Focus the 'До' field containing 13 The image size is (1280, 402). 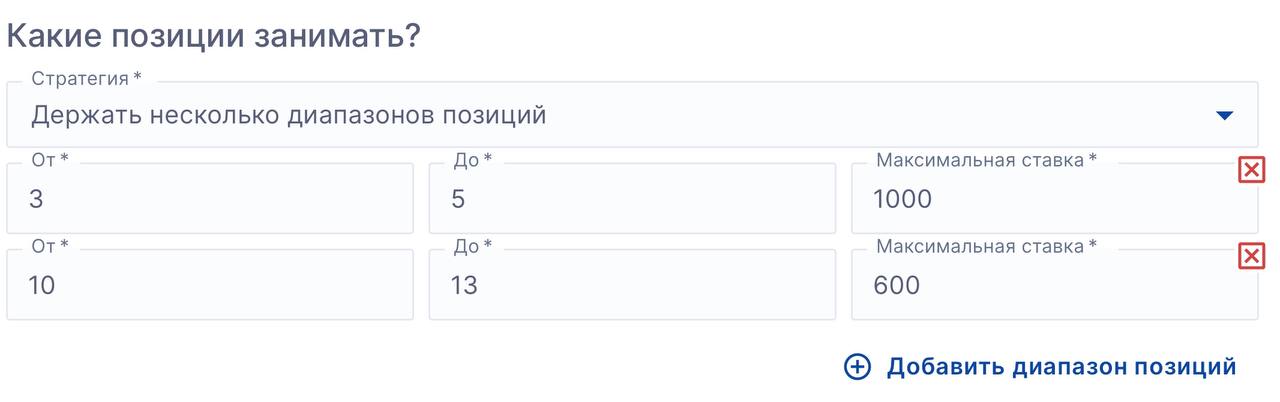pyautogui.click(x=631, y=285)
